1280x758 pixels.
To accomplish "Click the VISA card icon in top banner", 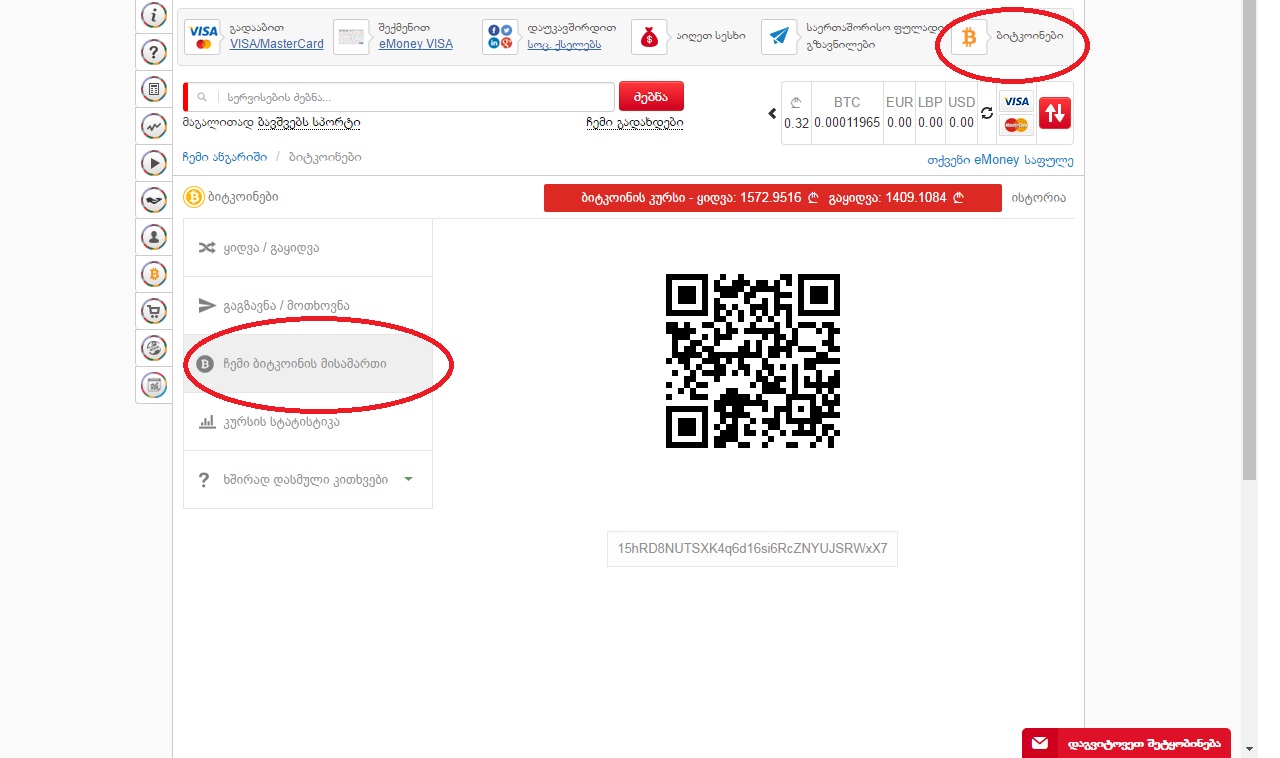I will (203, 37).
